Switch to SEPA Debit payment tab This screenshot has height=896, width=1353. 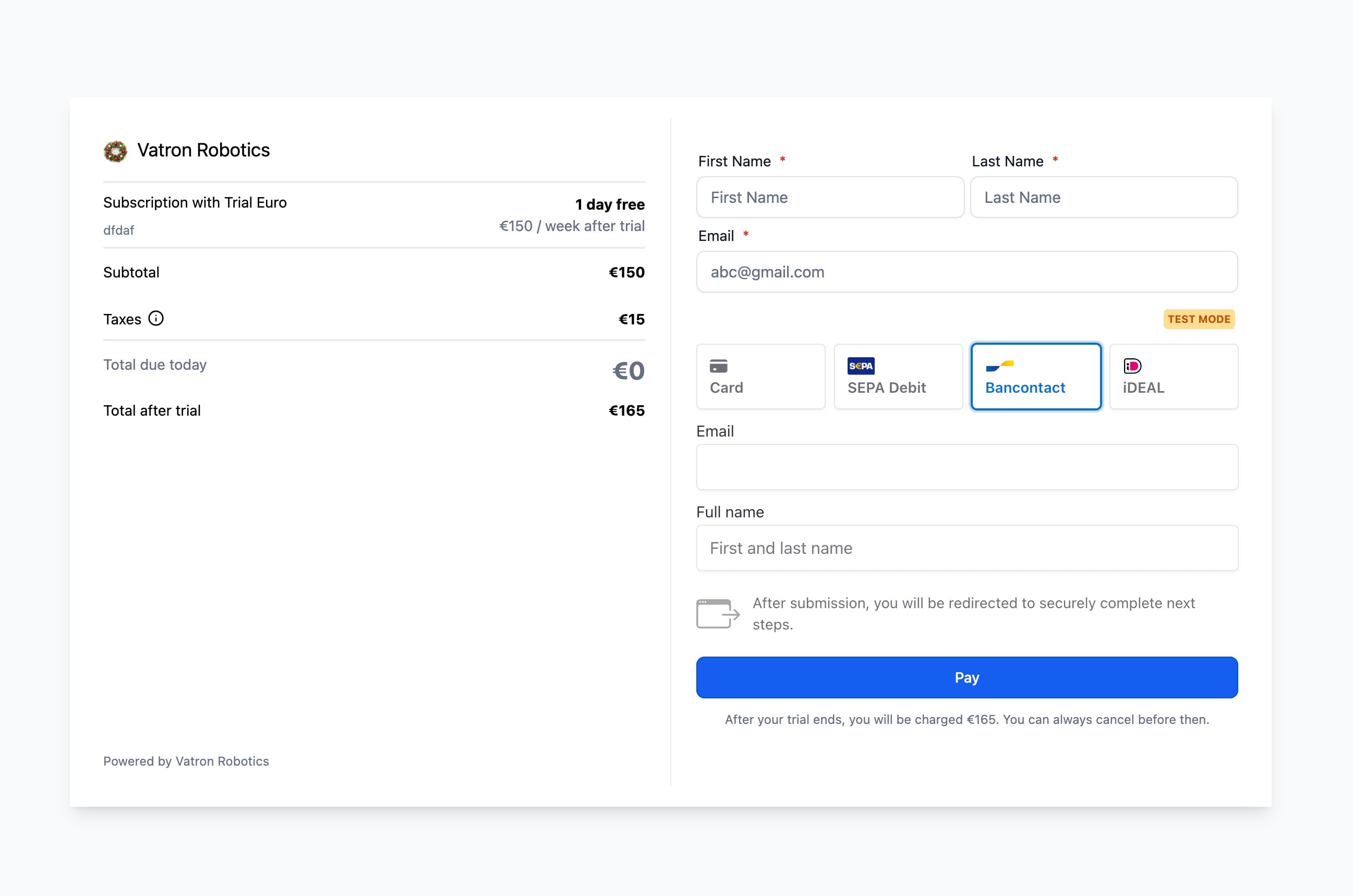pyautogui.click(x=898, y=377)
